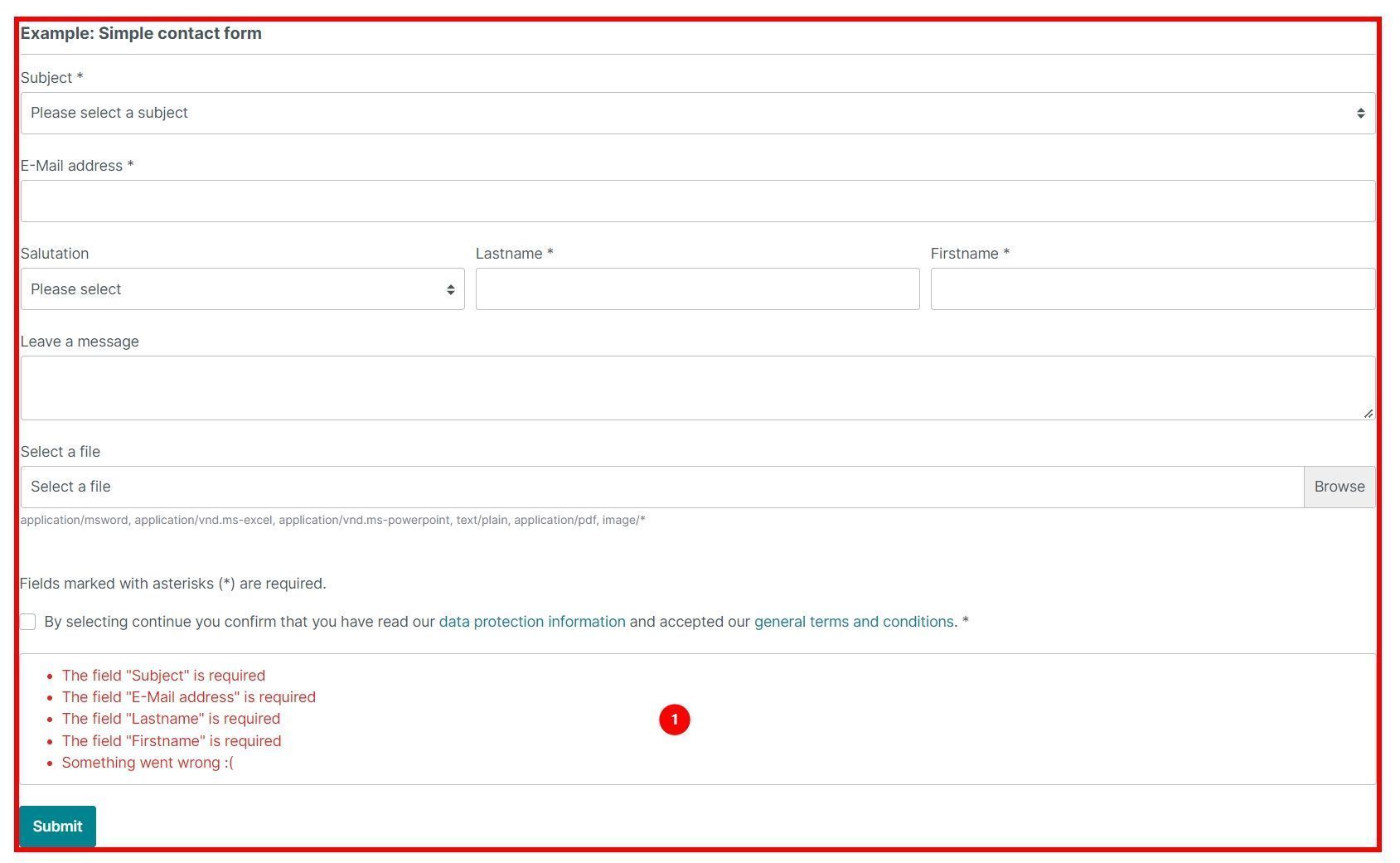Click the "Leave a message" label

[x=80, y=342]
